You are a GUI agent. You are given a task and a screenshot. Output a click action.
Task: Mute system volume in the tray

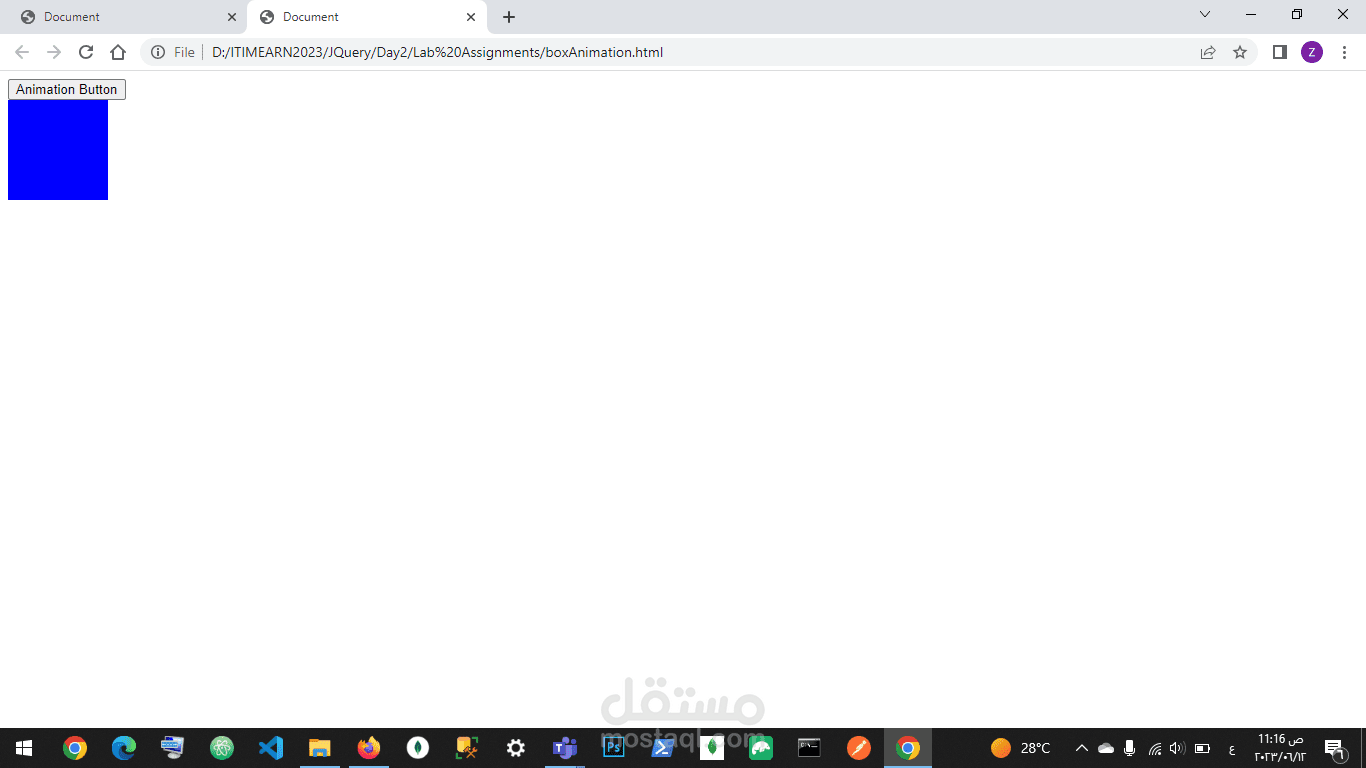1176,748
